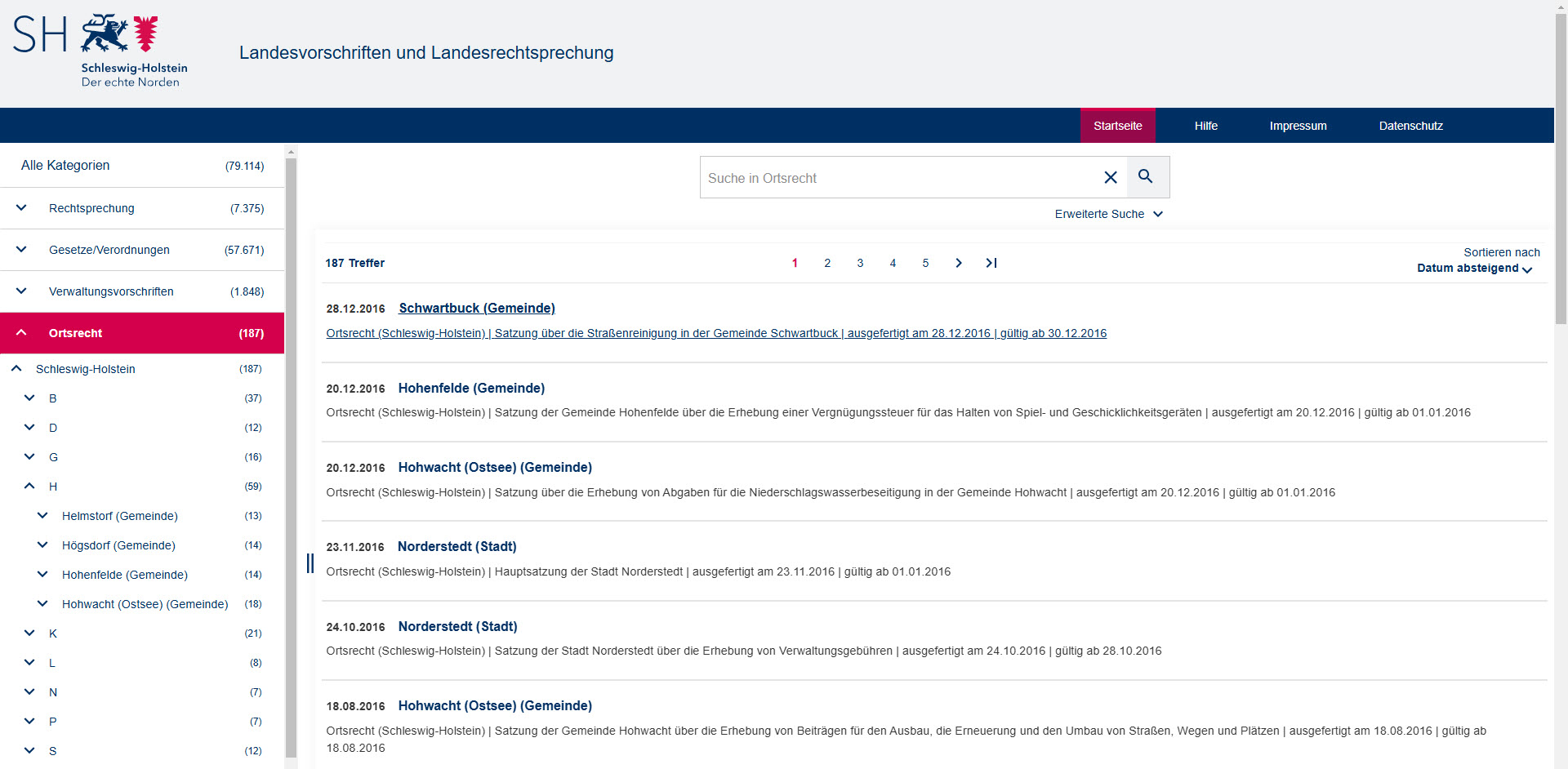Go to results page 3
The width and height of the screenshot is (1568, 769).
pyautogui.click(x=860, y=263)
